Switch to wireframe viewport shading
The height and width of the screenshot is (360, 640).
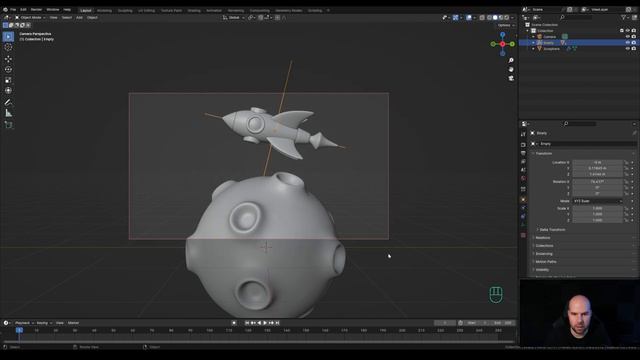pyautogui.click(x=489, y=18)
